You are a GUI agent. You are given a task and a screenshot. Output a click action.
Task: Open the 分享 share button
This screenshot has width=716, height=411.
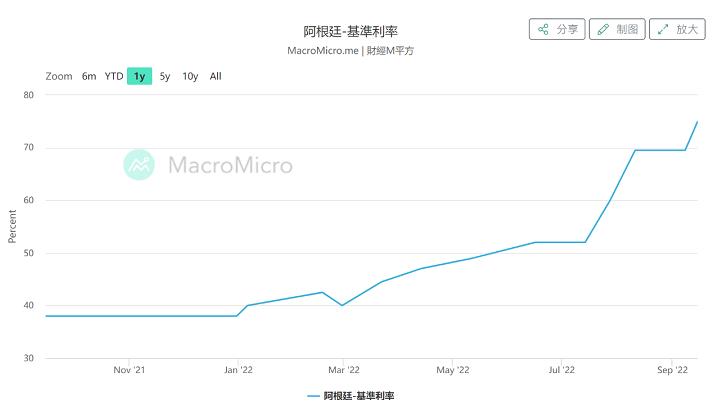coord(557,29)
